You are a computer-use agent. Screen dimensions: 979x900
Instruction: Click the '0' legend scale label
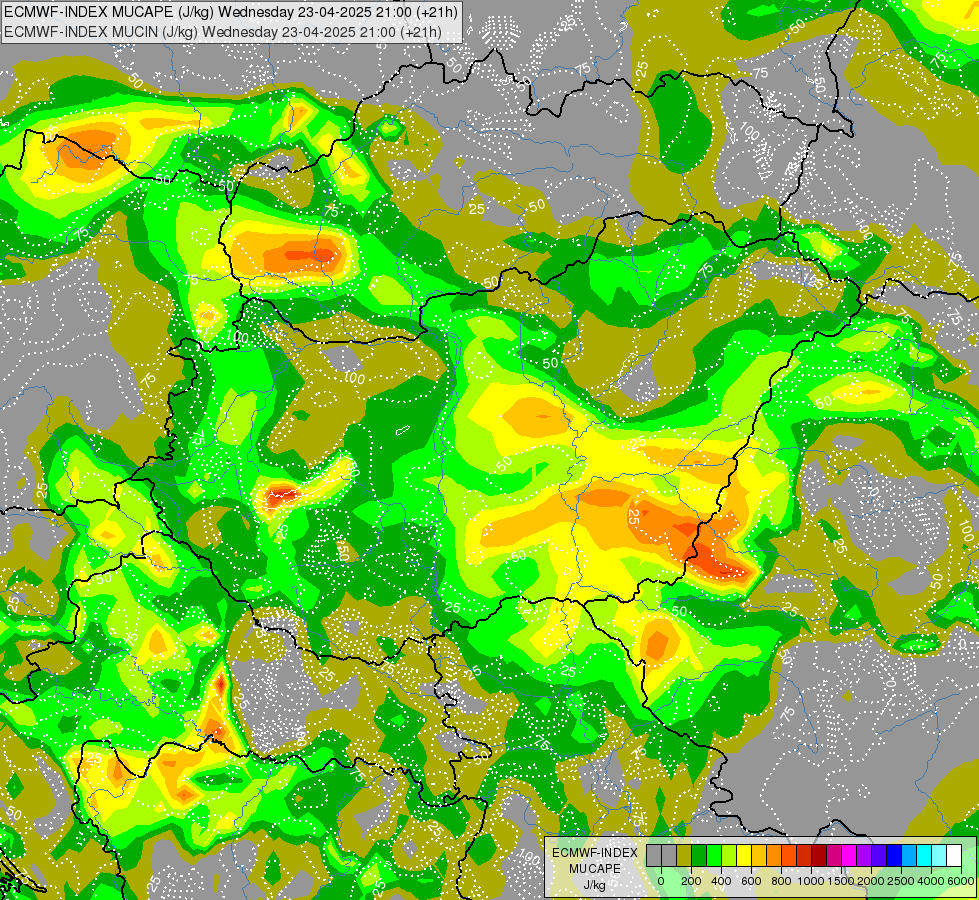661,881
